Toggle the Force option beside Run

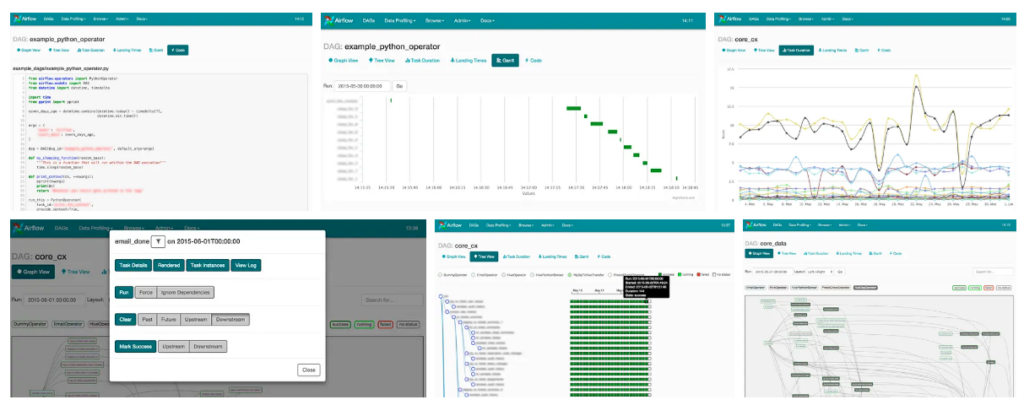coord(146,292)
